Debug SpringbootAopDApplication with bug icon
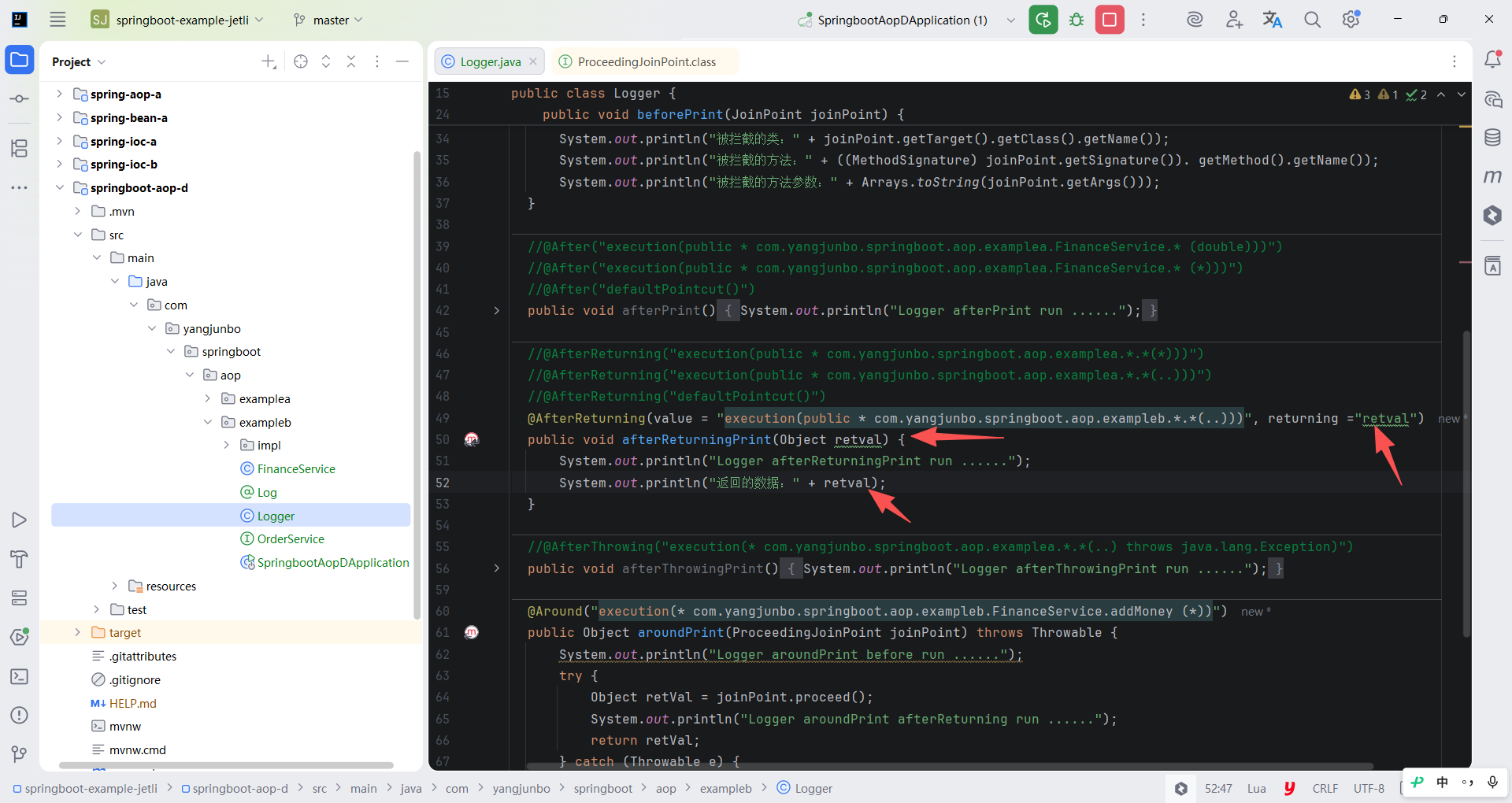 click(x=1077, y=20)
